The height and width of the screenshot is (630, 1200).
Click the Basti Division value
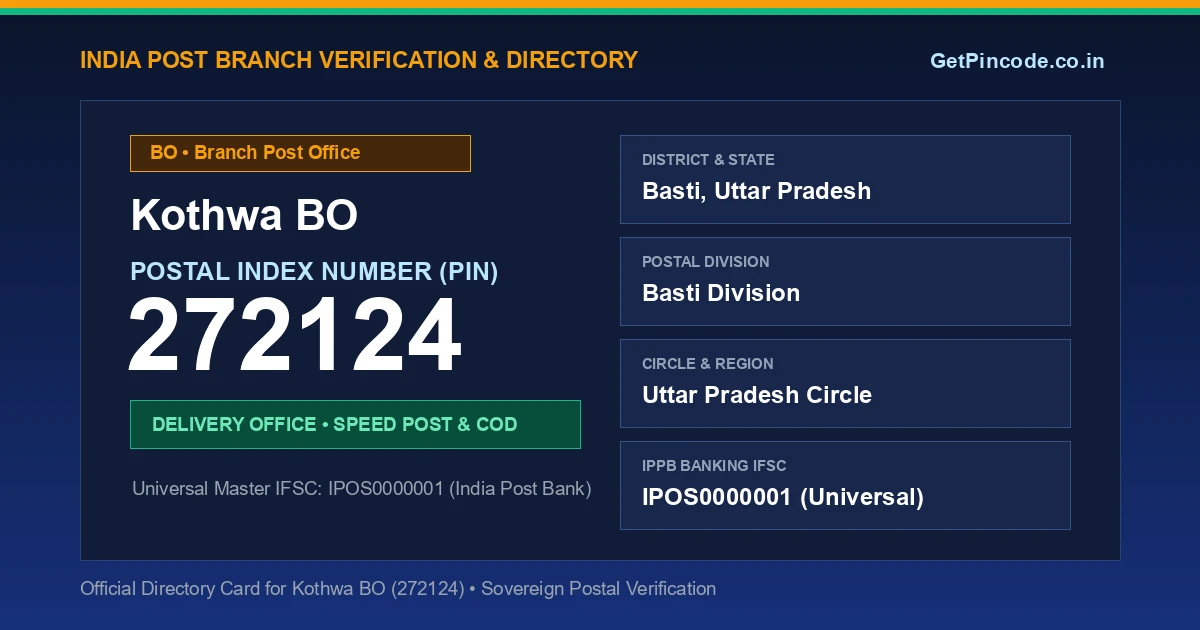(x=721, y=293)
